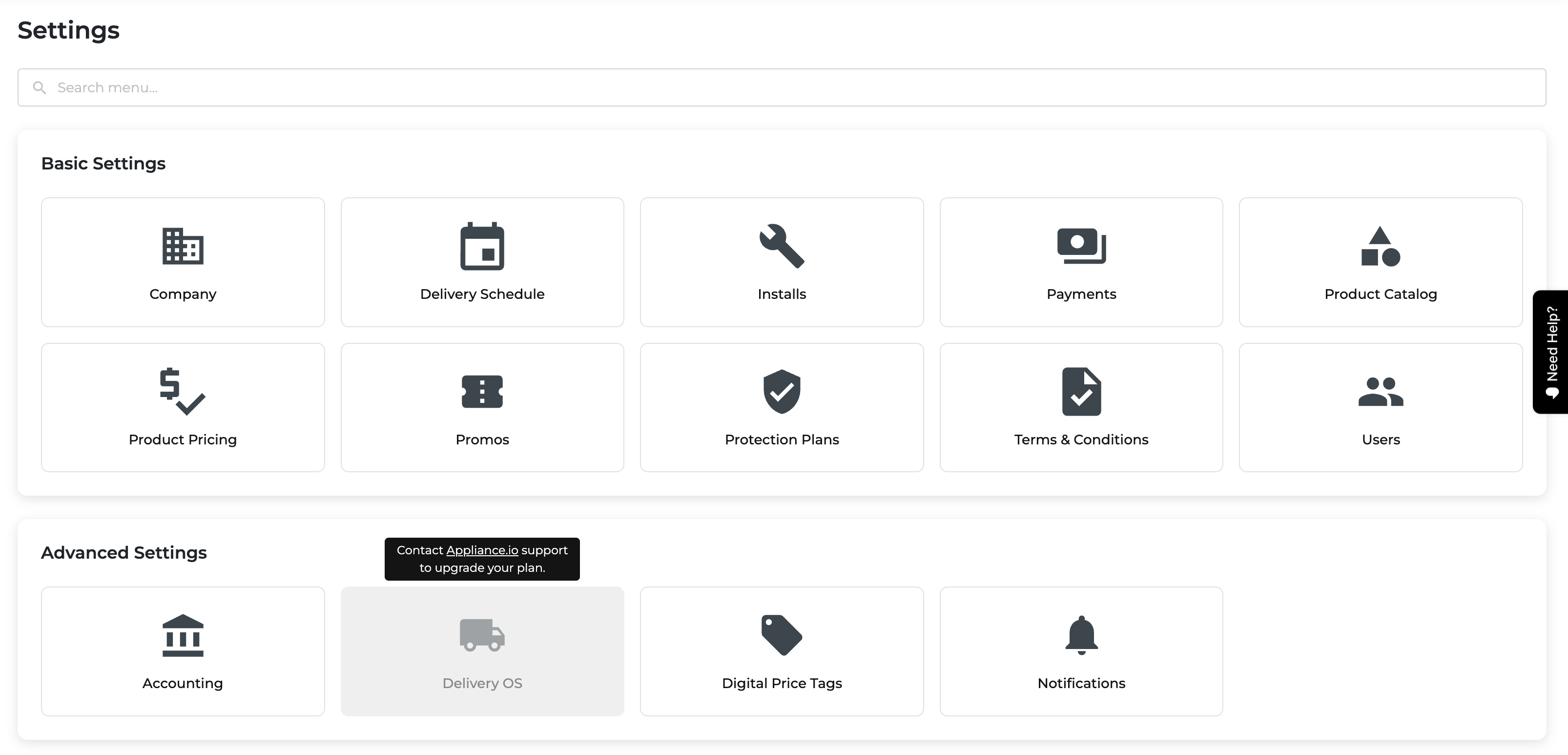Open Promos via the ticket icon

(482, 392)
